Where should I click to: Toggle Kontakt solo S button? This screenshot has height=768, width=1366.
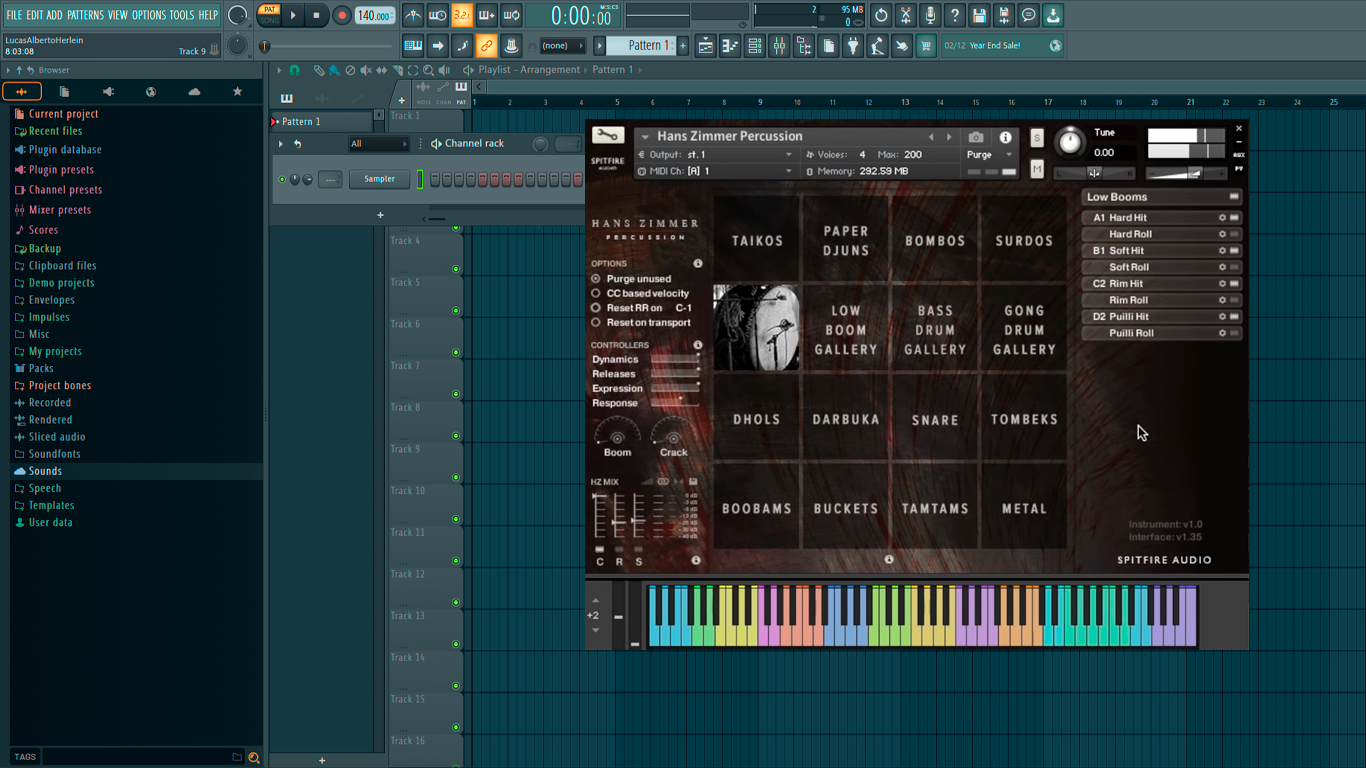click(x=1037, y=138)
